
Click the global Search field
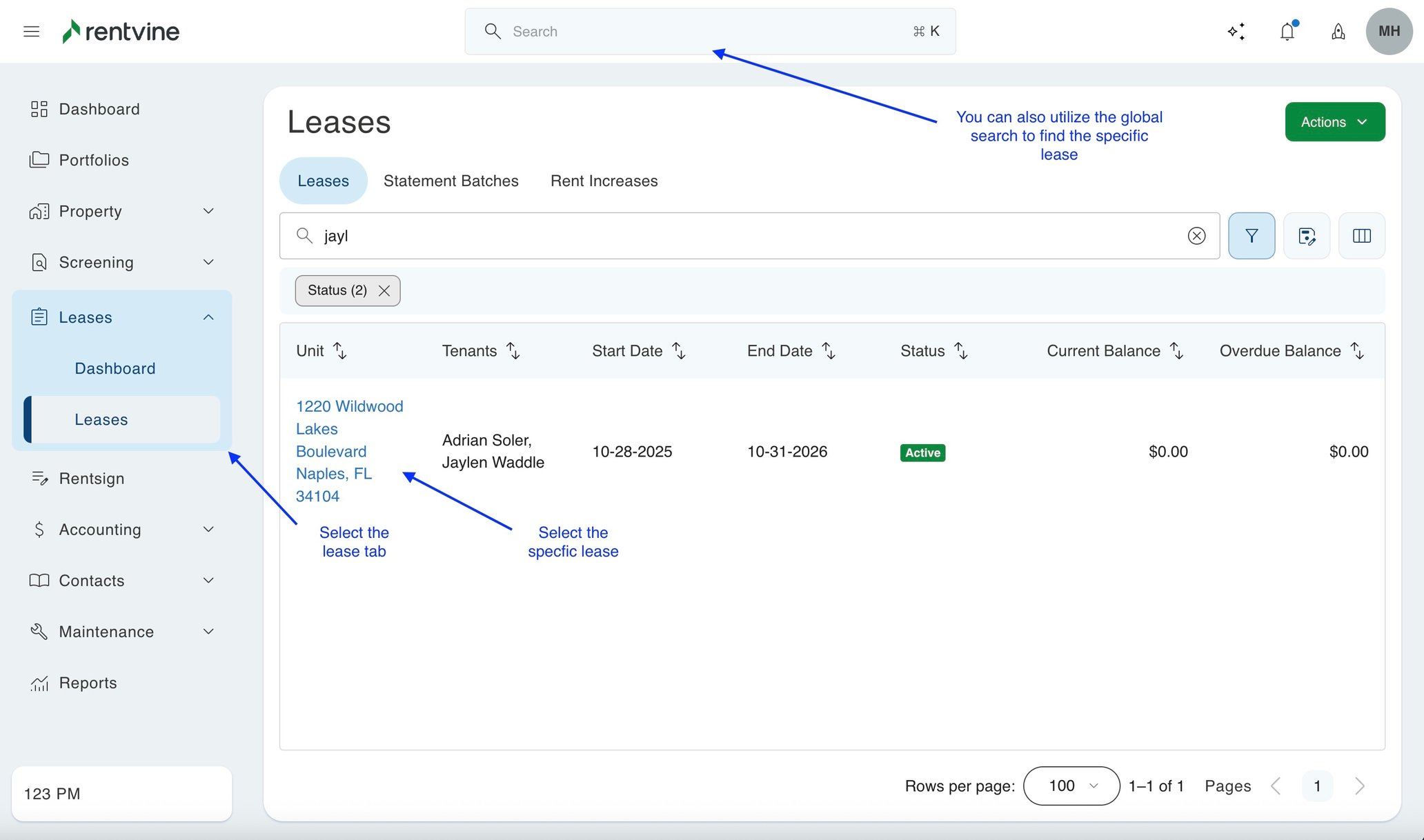pyautogui.click(x=709, y=31)
